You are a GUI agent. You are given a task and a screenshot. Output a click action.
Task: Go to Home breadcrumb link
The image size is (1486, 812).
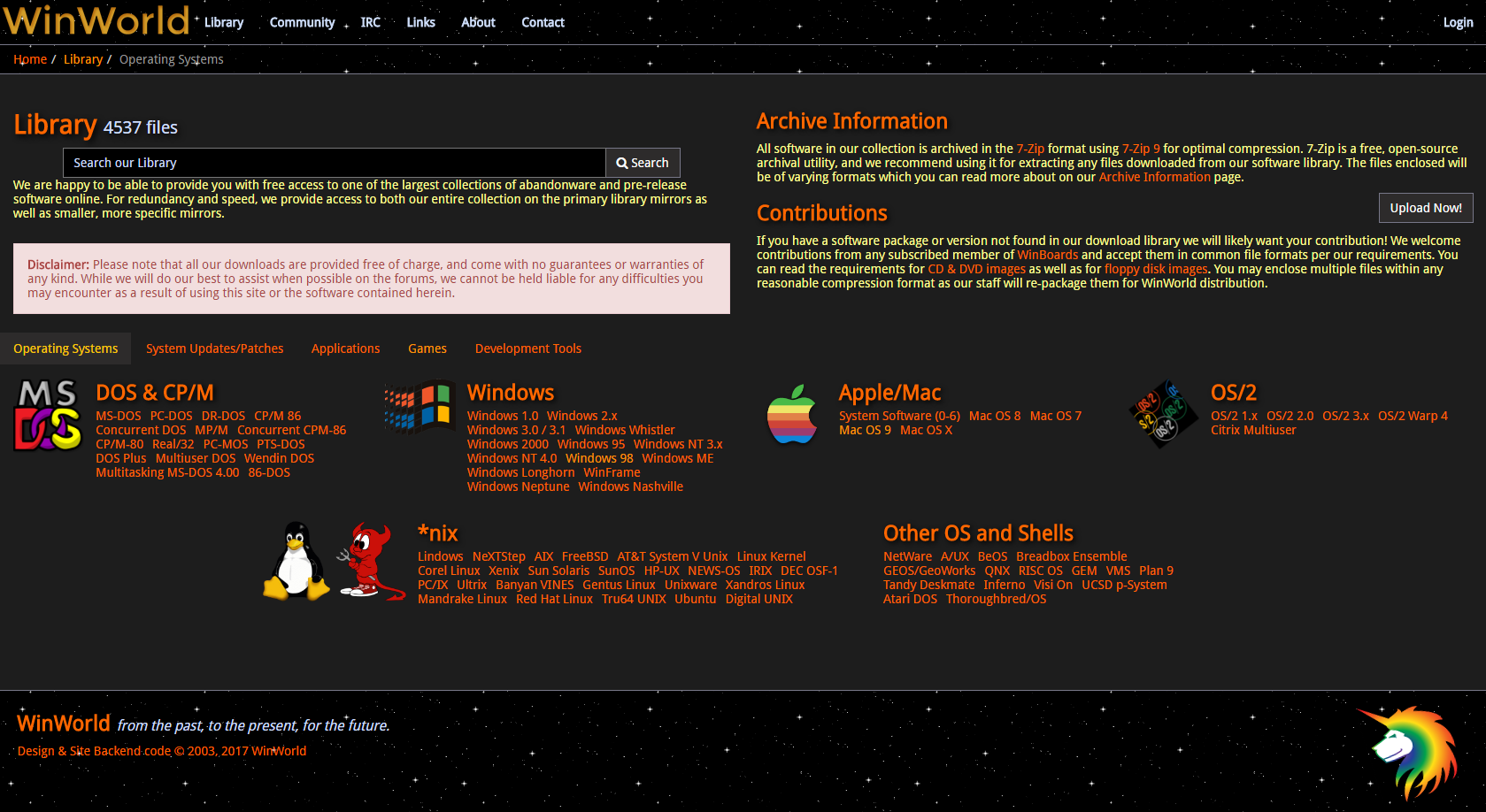[x=30, y=59]
